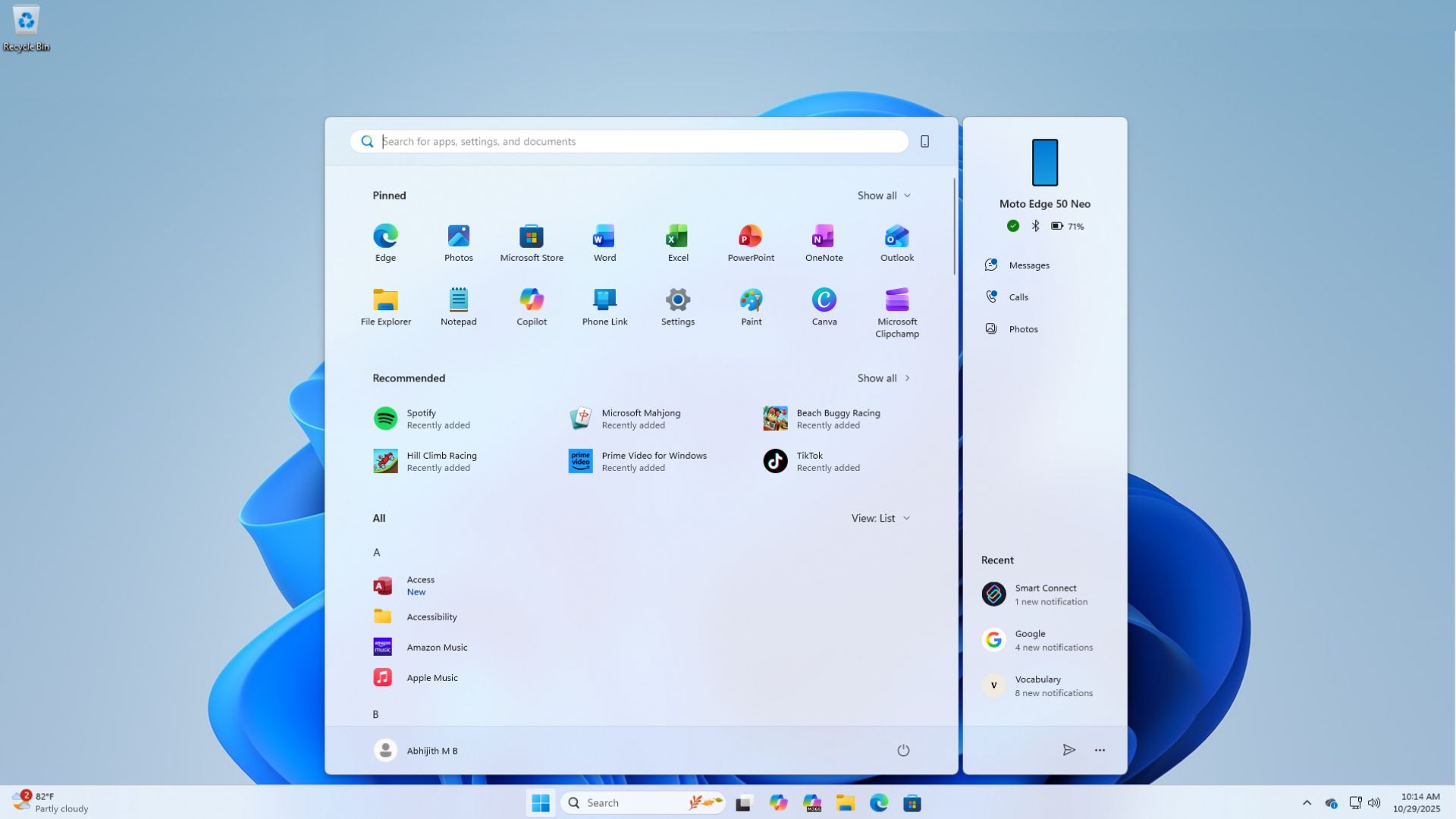This screenshot has width=1456, height=819.
Task: Open the weather widget showing 82°F
Action: [47, 802]
